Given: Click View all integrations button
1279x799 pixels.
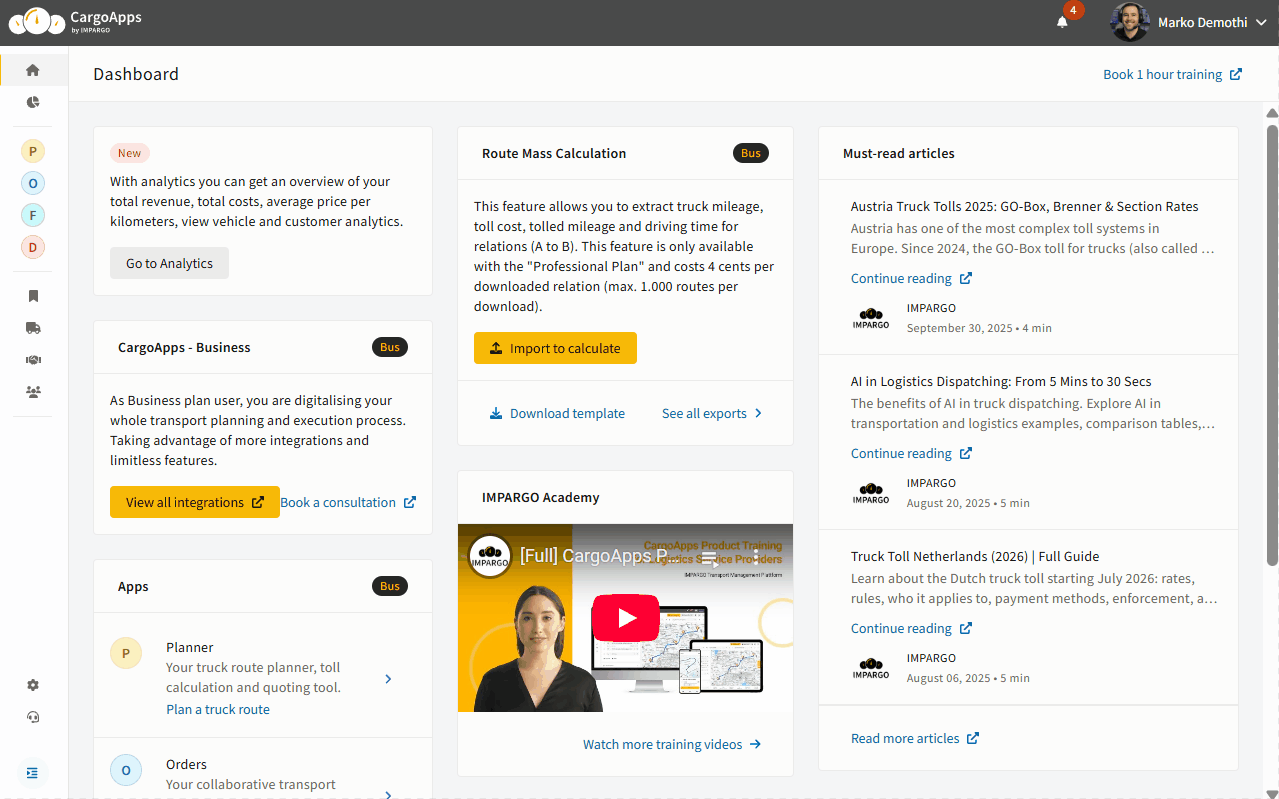Looking at the screenshot, I should (x=195, y=502).
